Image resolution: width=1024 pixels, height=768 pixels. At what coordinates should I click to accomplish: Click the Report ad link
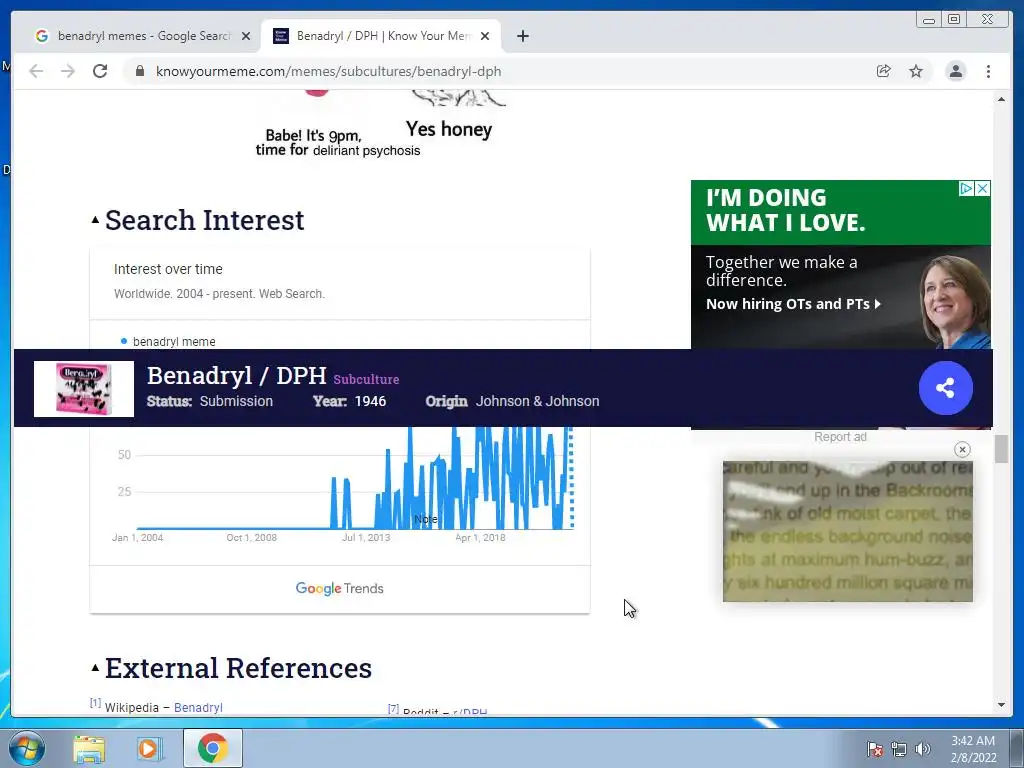point(840,437)
